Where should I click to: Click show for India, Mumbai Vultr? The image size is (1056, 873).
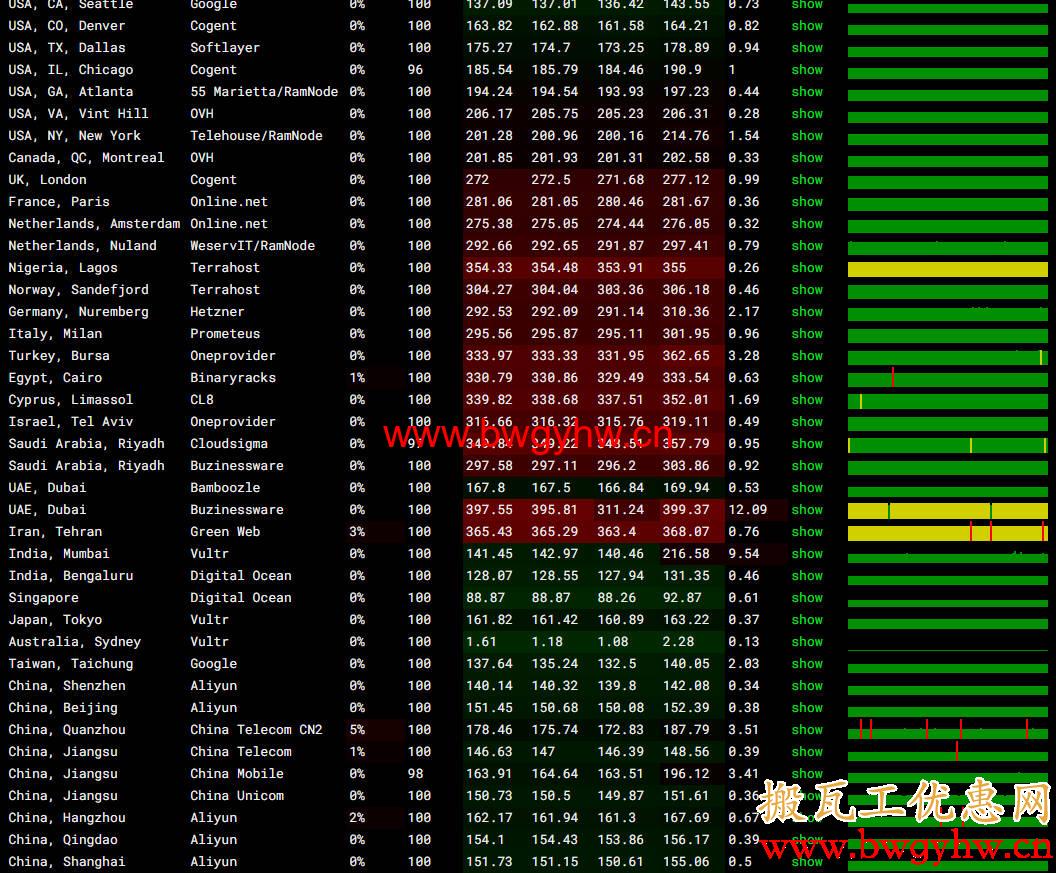pyautogui.click(x=807, y=554)
